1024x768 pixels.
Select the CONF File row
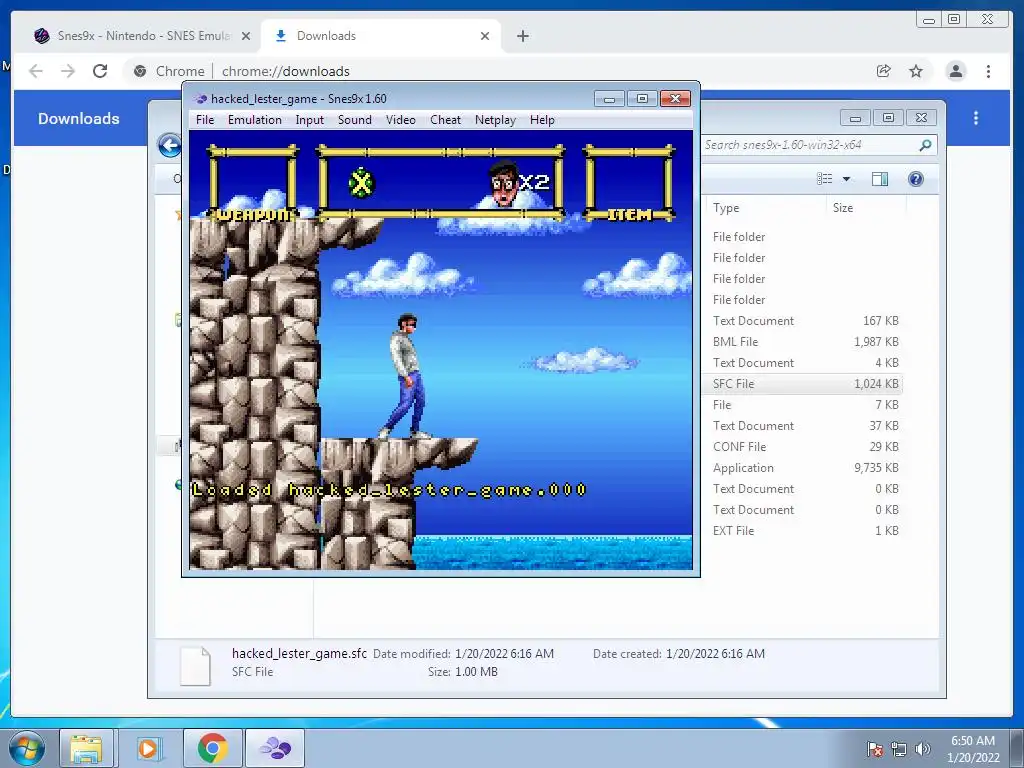point(803,447)
